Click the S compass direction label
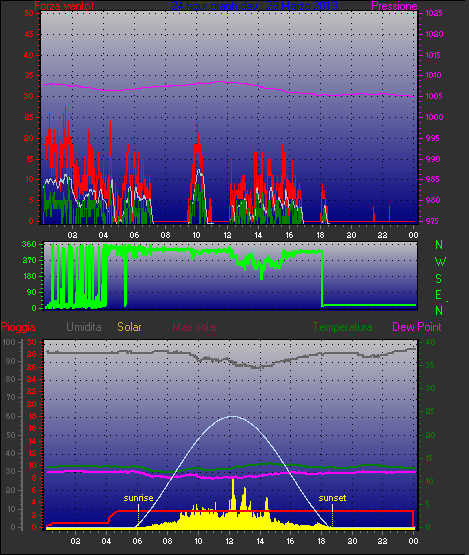 coord(439,279)
